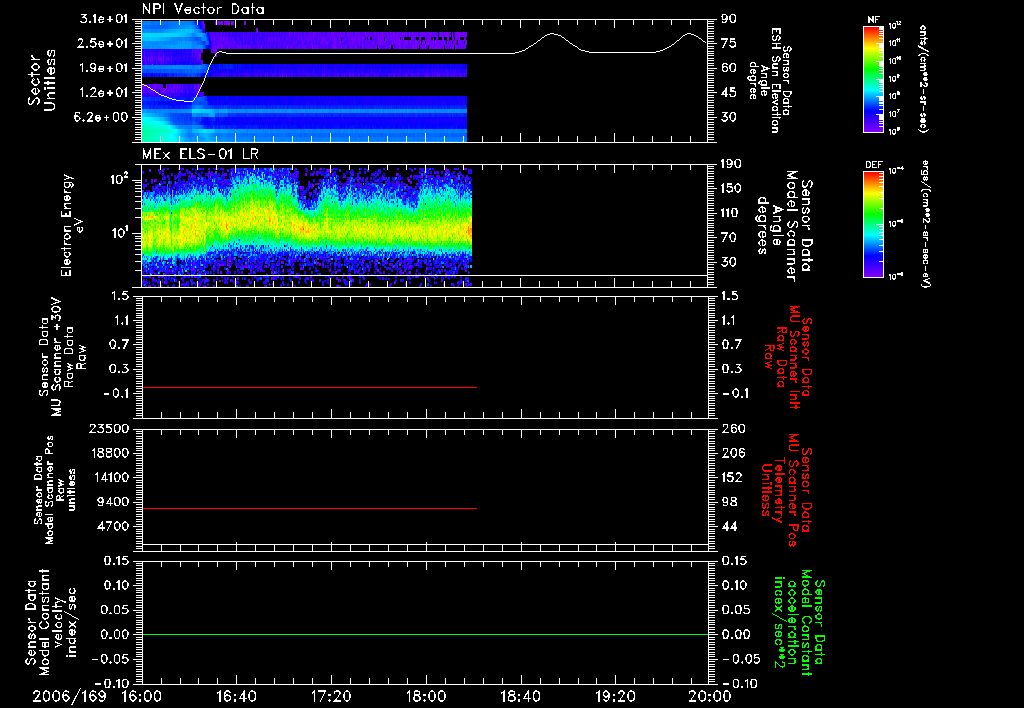Click the 3.1e+01 sector tick value

click(104, 18)
